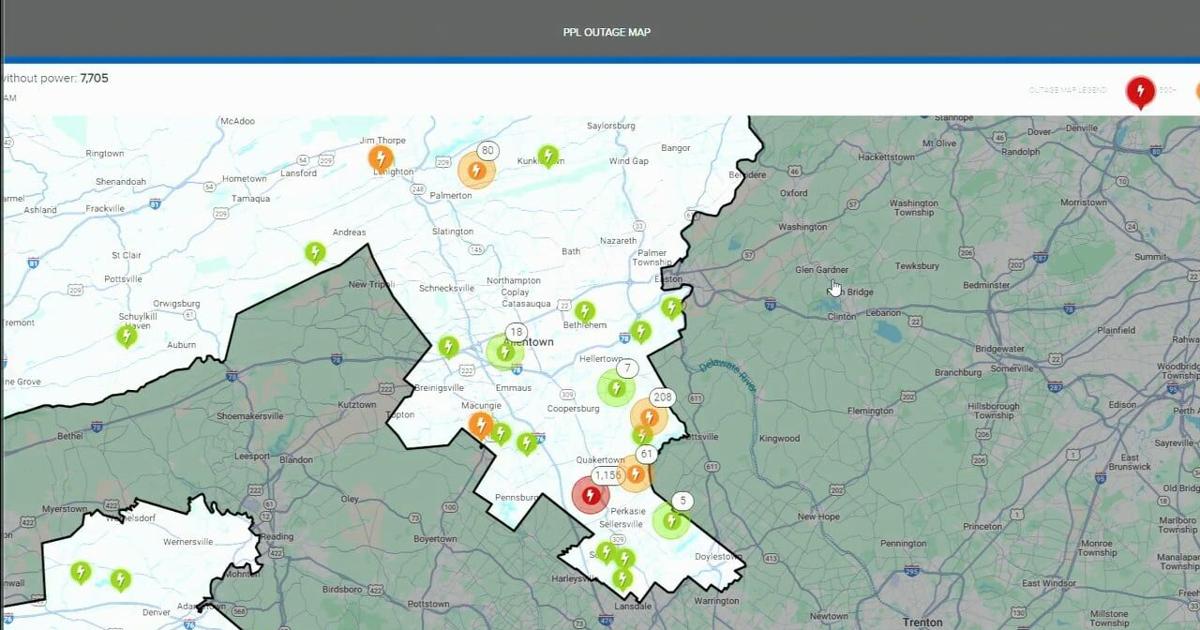Expand the 208 outage cluster near Coopersburg
This screenshot has height=630, width=1200.
click(662, 397)
